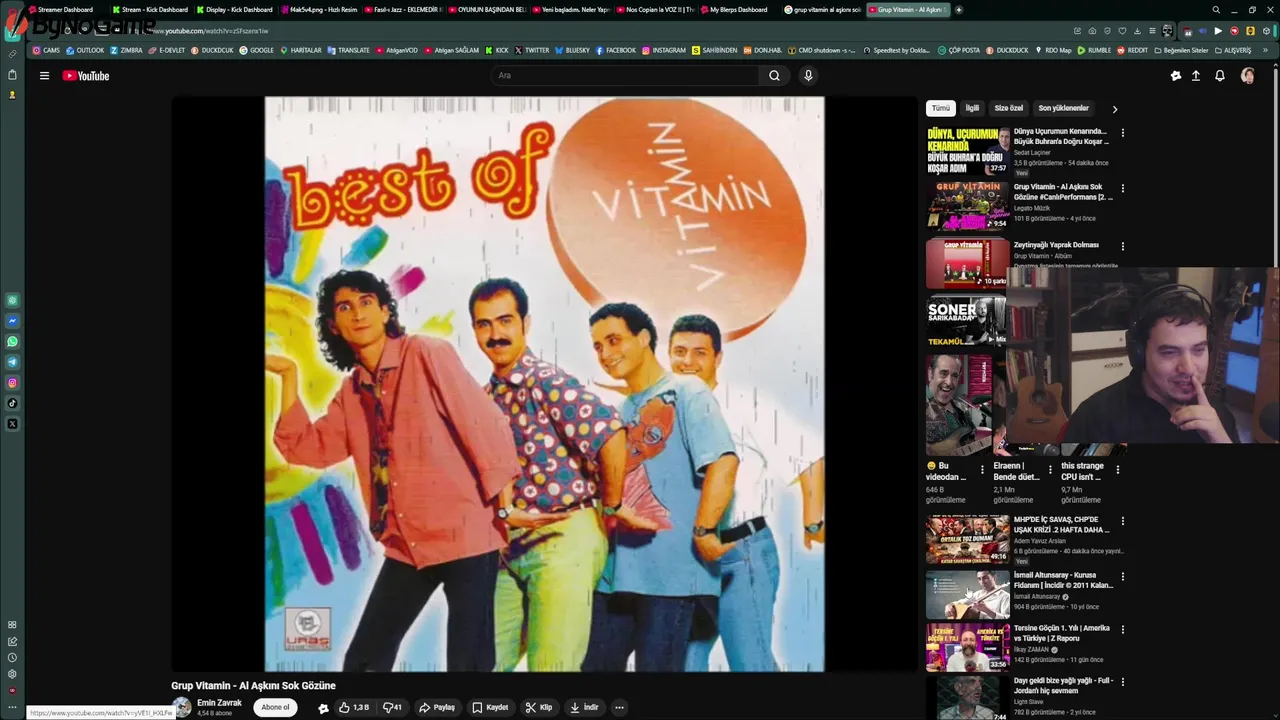Open options for İsmail Altunsaray Kurusa Fidanın
1280x720 pixels.
click(x=1122, y=577)
